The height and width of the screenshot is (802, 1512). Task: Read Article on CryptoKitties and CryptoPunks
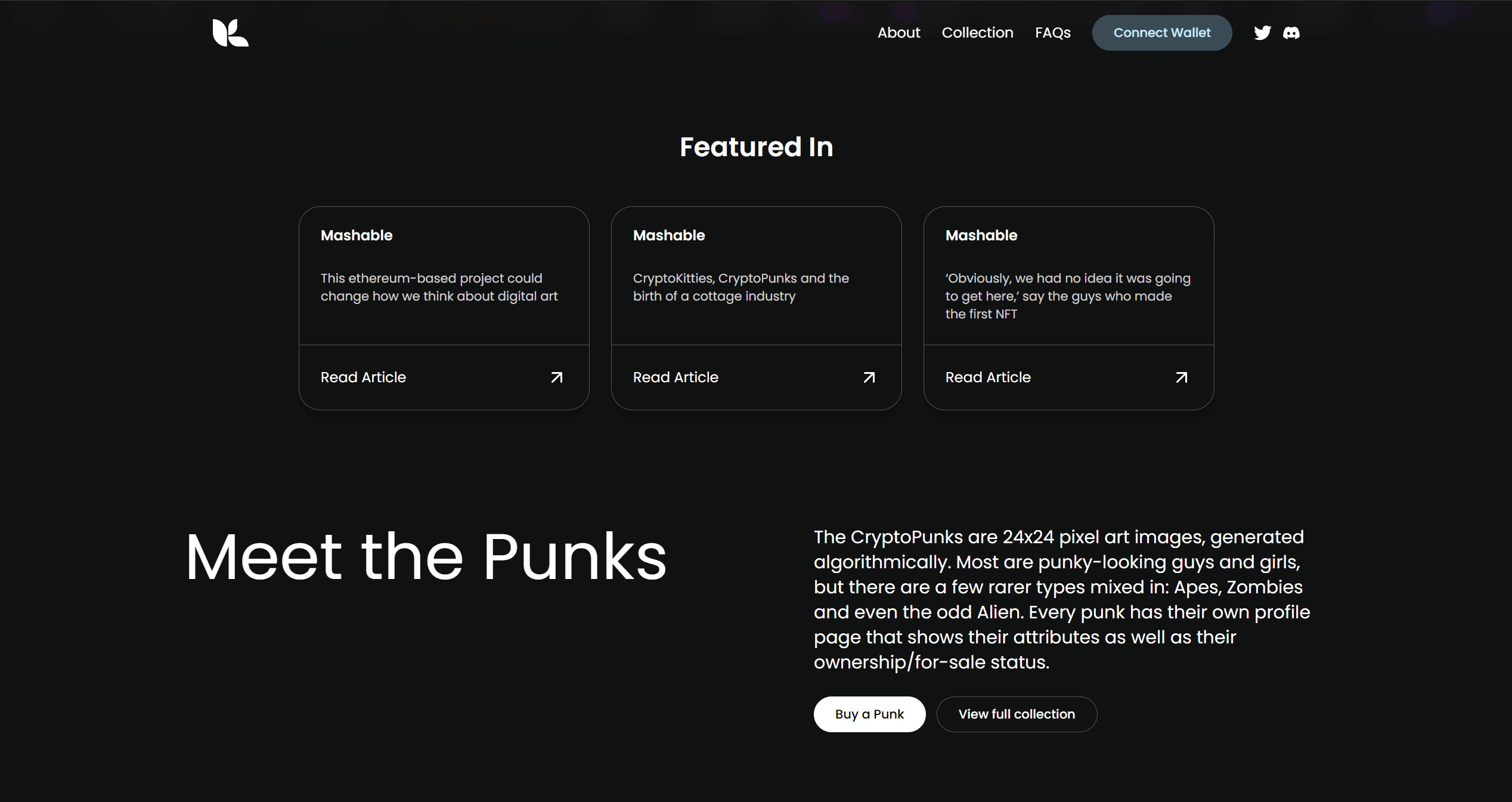tap(676, 377)
